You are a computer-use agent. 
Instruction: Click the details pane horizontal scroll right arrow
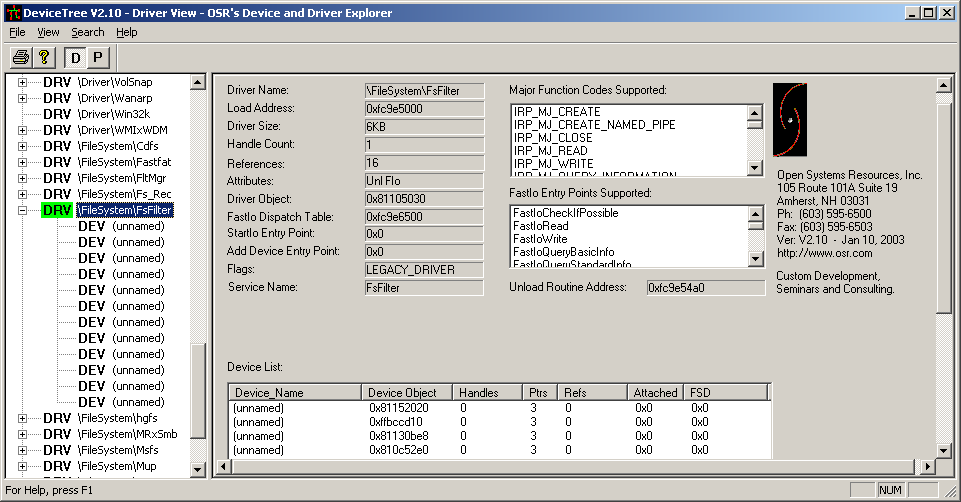tap(928, 466)
